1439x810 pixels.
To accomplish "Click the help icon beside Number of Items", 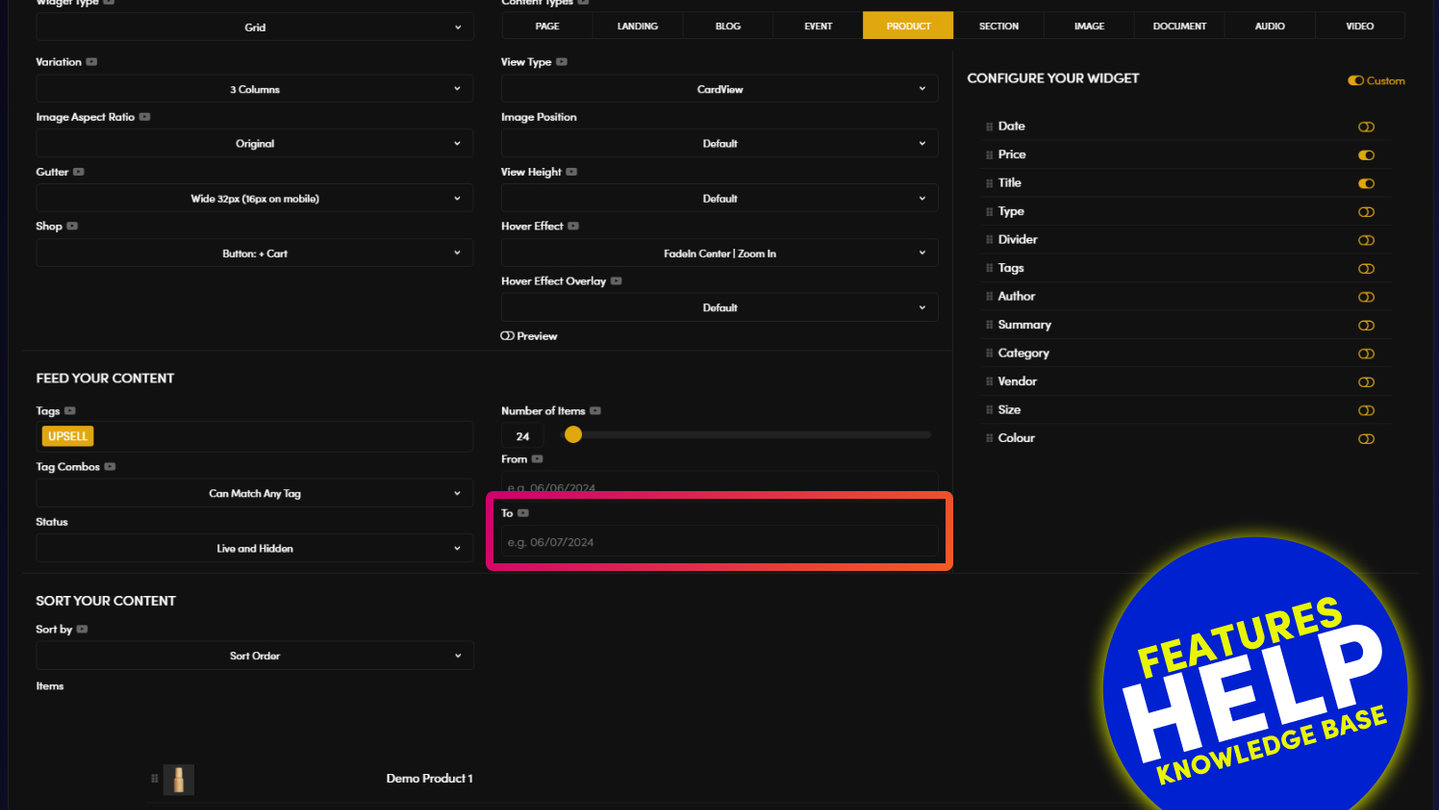I will [595, 411].
